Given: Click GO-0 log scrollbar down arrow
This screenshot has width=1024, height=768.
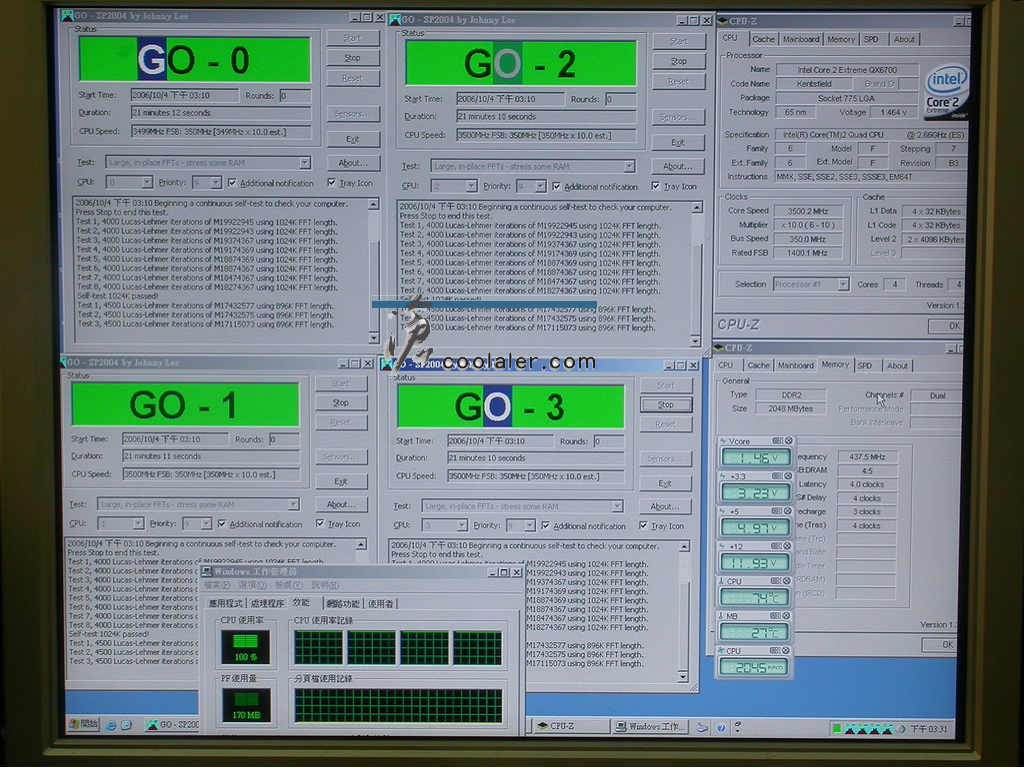Looking at the screenshot, I should tap(374, 338).
